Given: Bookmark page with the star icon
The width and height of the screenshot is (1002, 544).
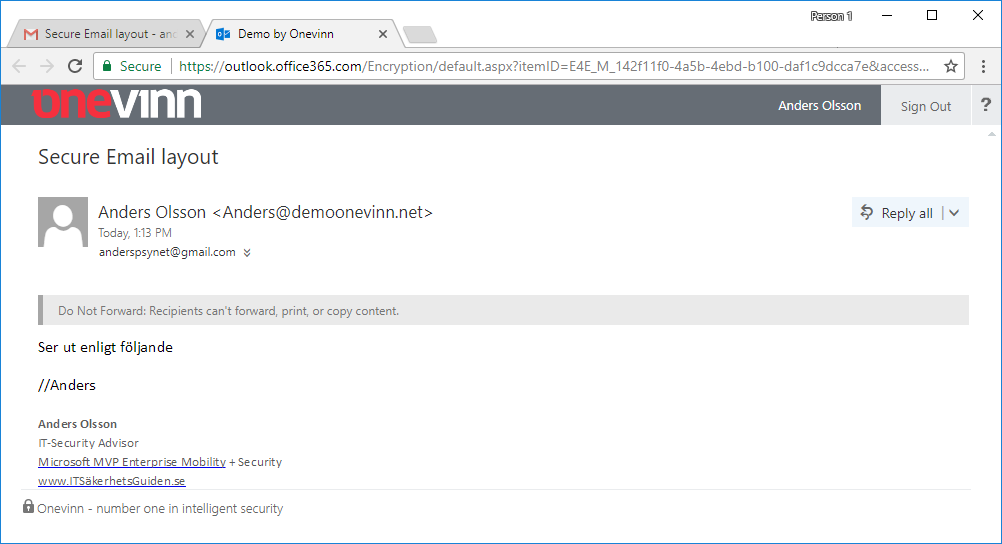Looking at the screenshot, I should point(950,66).
